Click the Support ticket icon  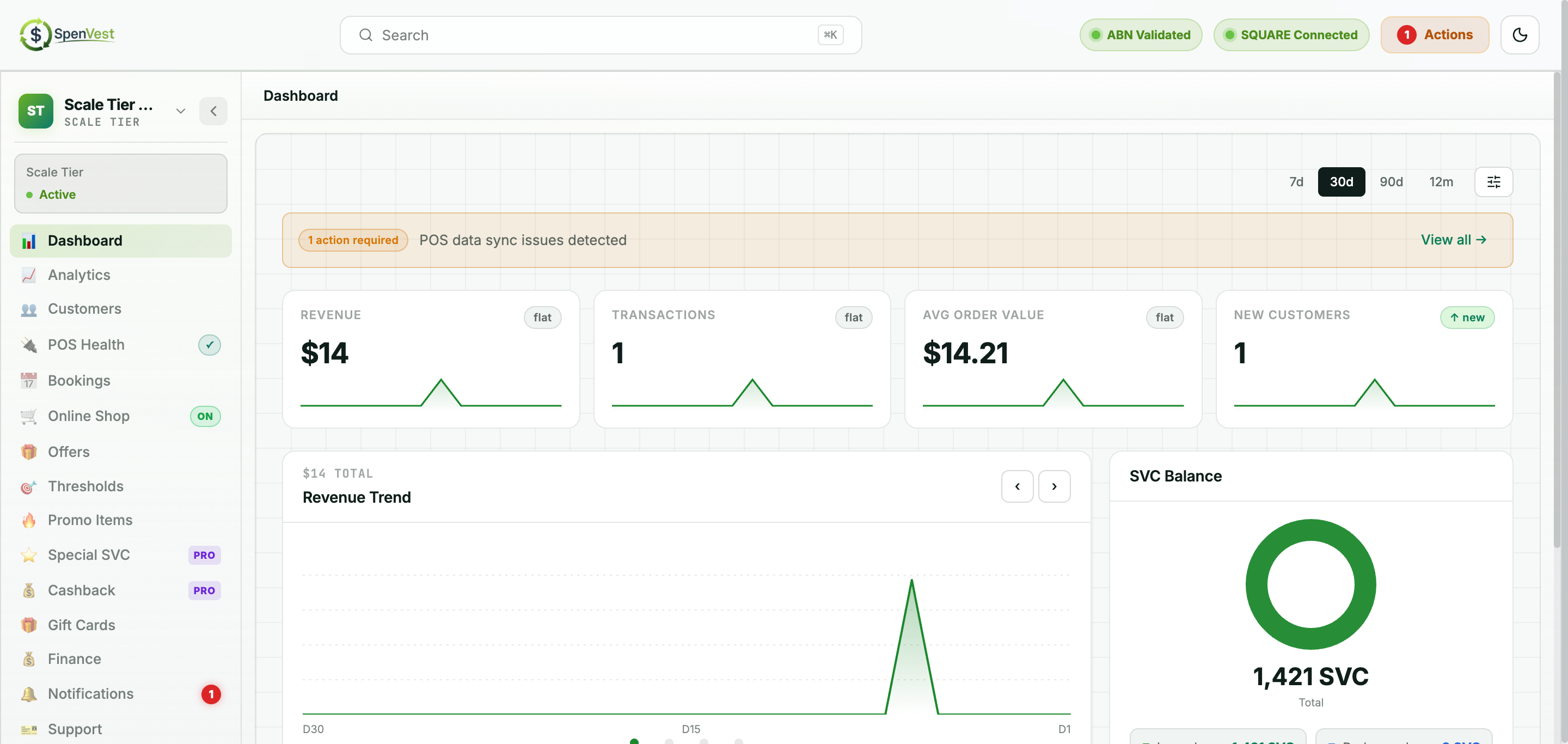point(29,729)
